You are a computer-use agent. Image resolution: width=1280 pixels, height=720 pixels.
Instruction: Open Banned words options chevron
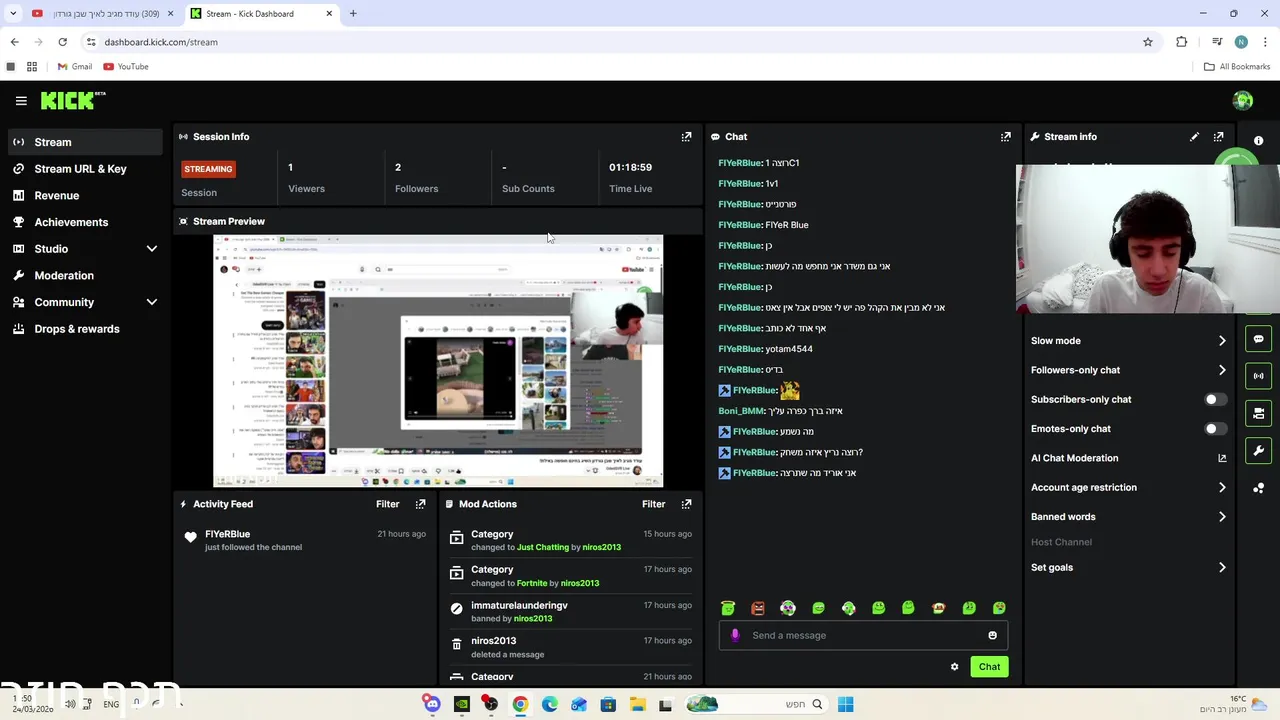point(1221,517)
